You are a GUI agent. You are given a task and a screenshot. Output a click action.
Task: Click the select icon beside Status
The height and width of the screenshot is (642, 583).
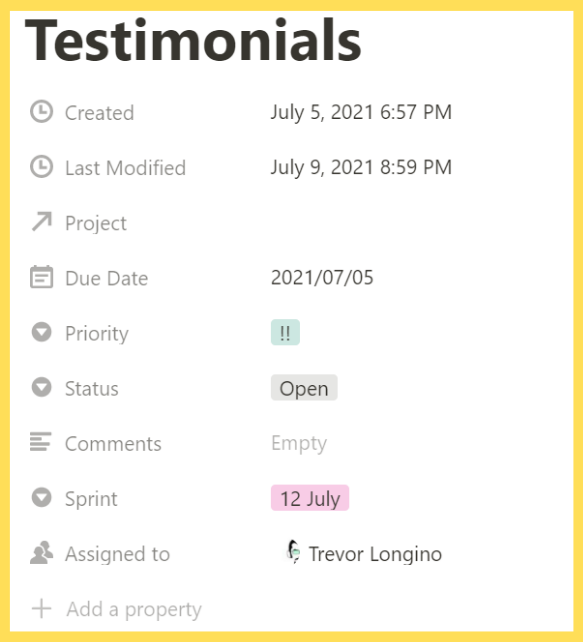(41, 387)
